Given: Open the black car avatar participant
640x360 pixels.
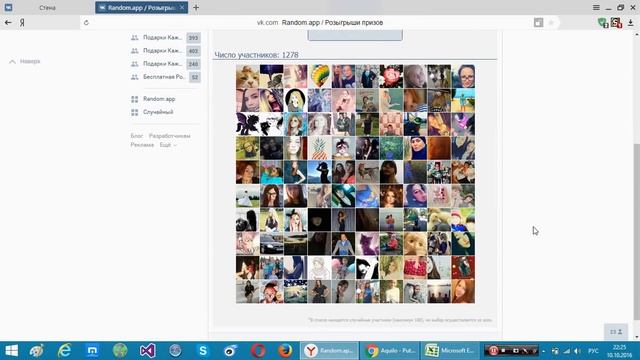Looking at the screenshot, I should click(x=271, y=244).
